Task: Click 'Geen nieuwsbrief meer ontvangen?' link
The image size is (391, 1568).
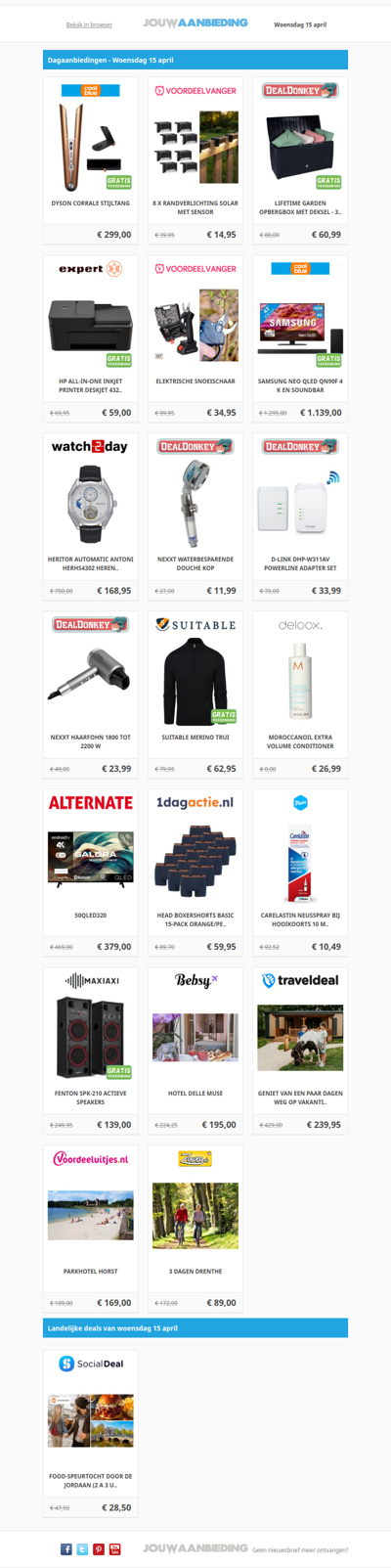Action: [x=300, y=1549]
